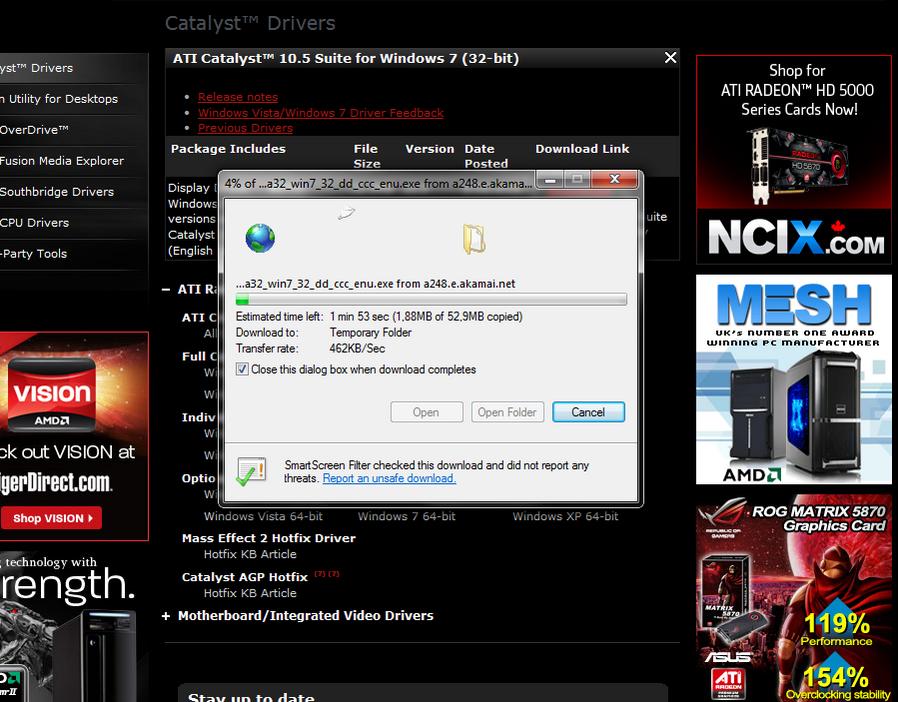Viewport: 898px width, 702px height.
Task: Uncheck close dialog when download completes
Action: click(x=242, y=369)
